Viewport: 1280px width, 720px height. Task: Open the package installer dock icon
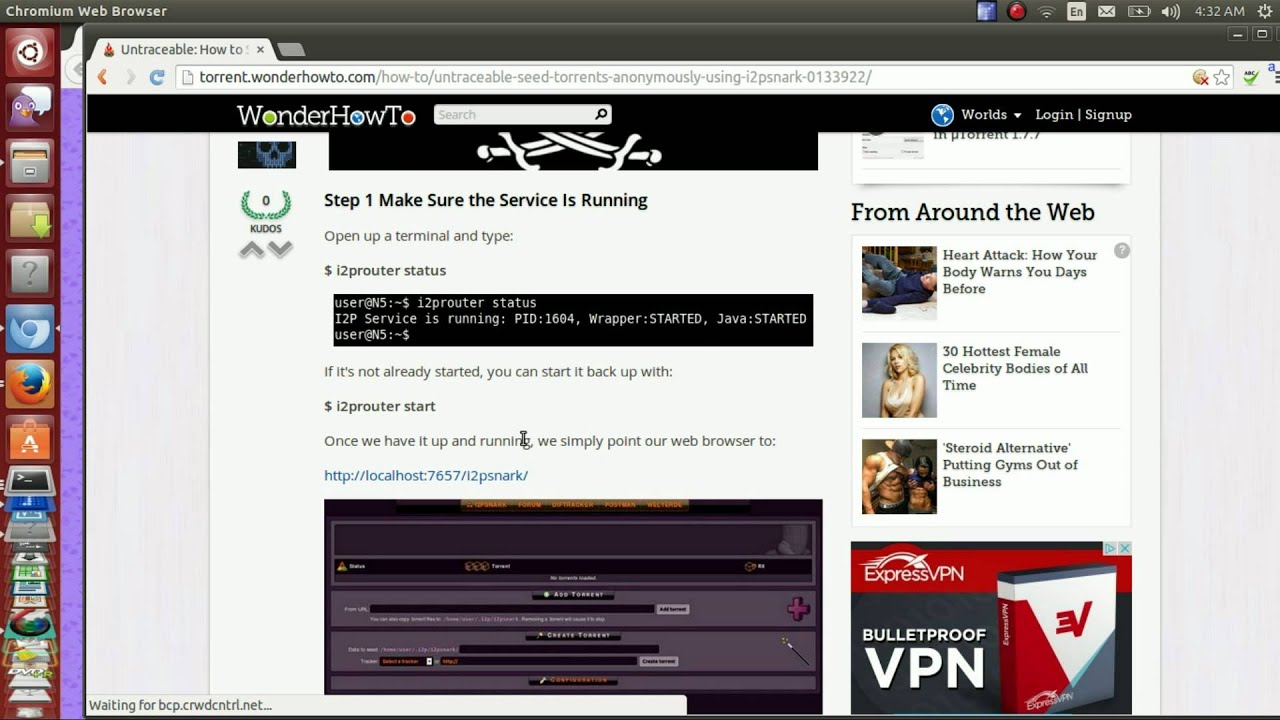click(x=29, y=217)
